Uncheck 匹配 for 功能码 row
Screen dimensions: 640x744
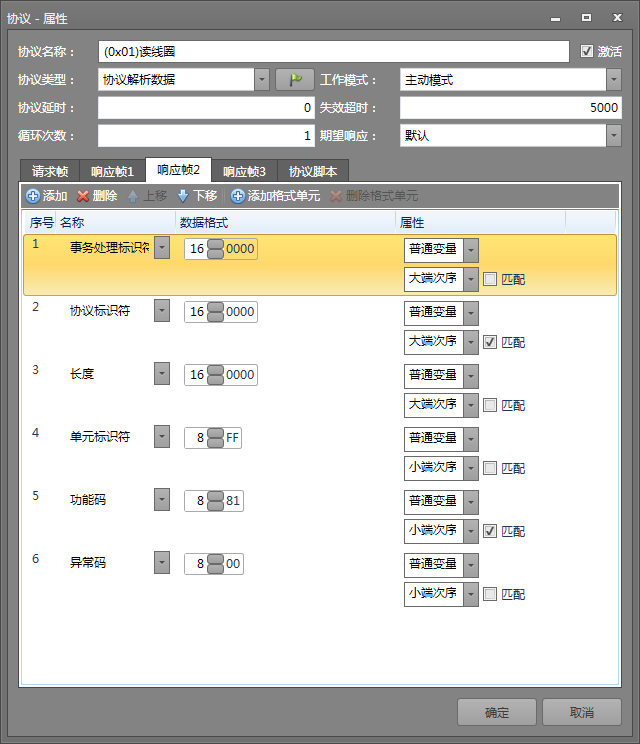490,531
